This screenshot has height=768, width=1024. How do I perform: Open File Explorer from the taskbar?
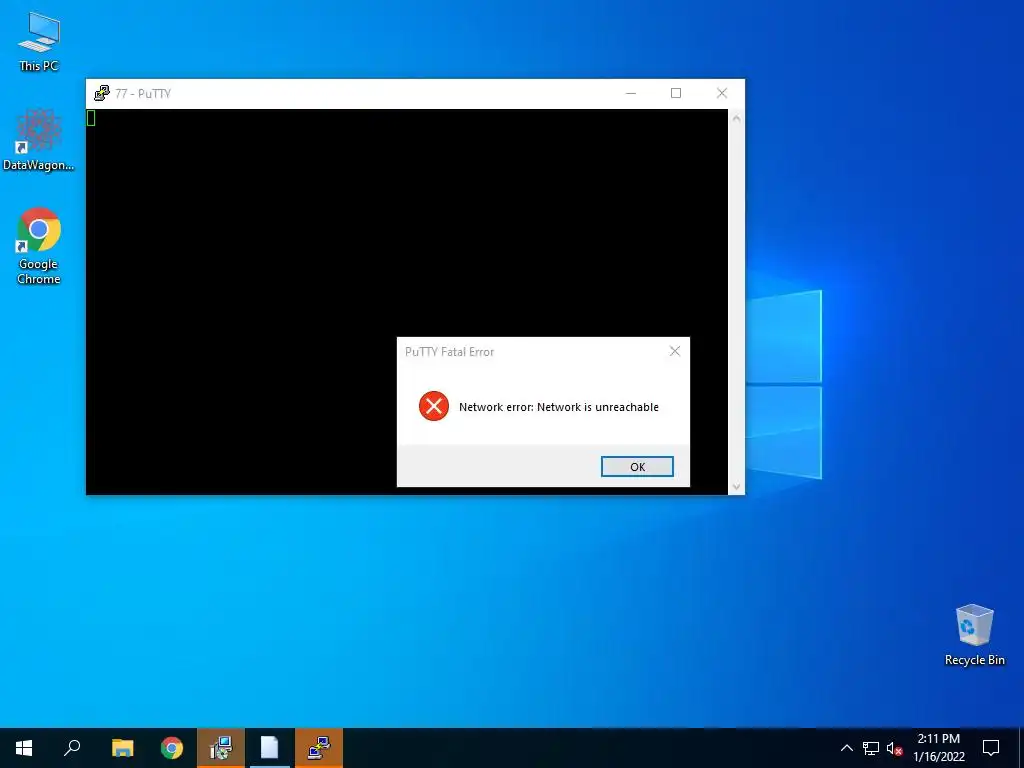(x=122, y=748)
